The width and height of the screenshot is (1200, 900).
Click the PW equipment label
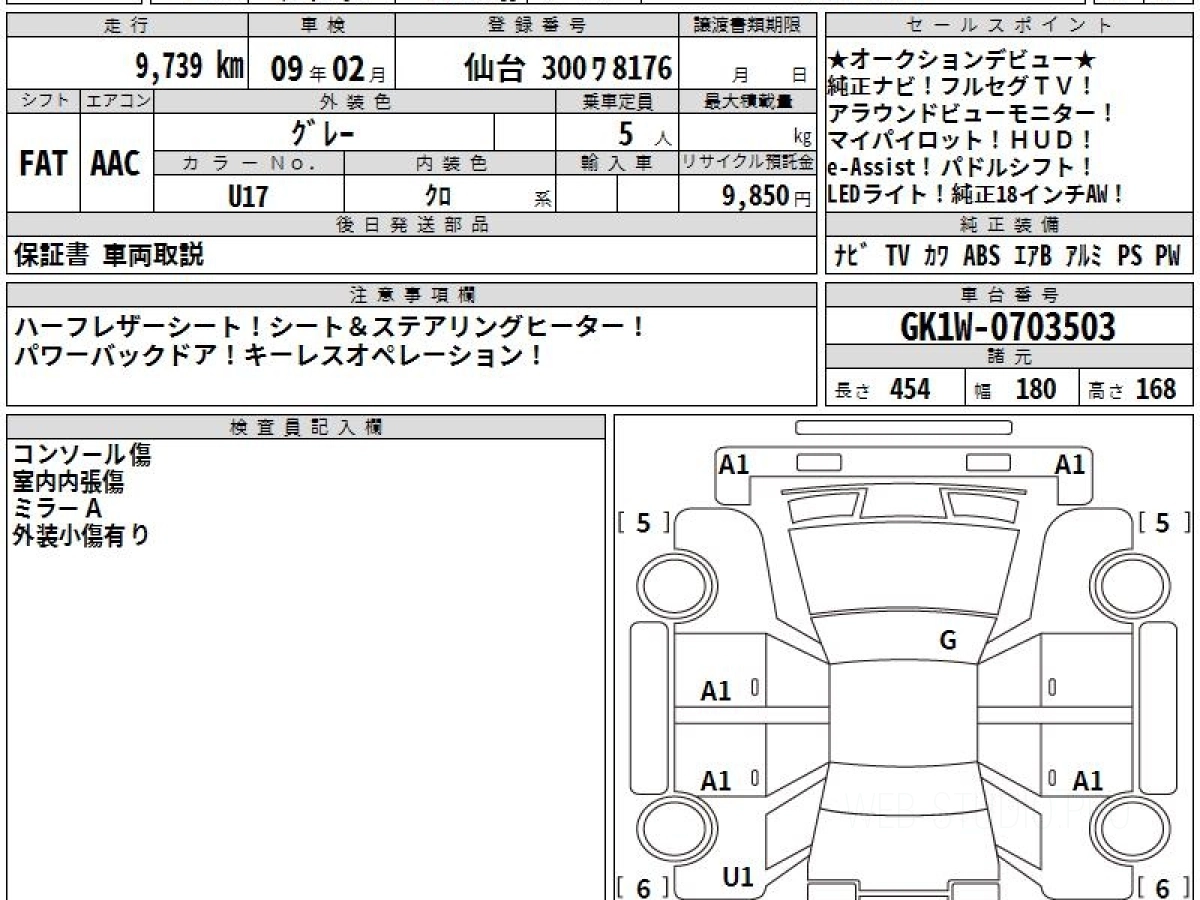1167,256
